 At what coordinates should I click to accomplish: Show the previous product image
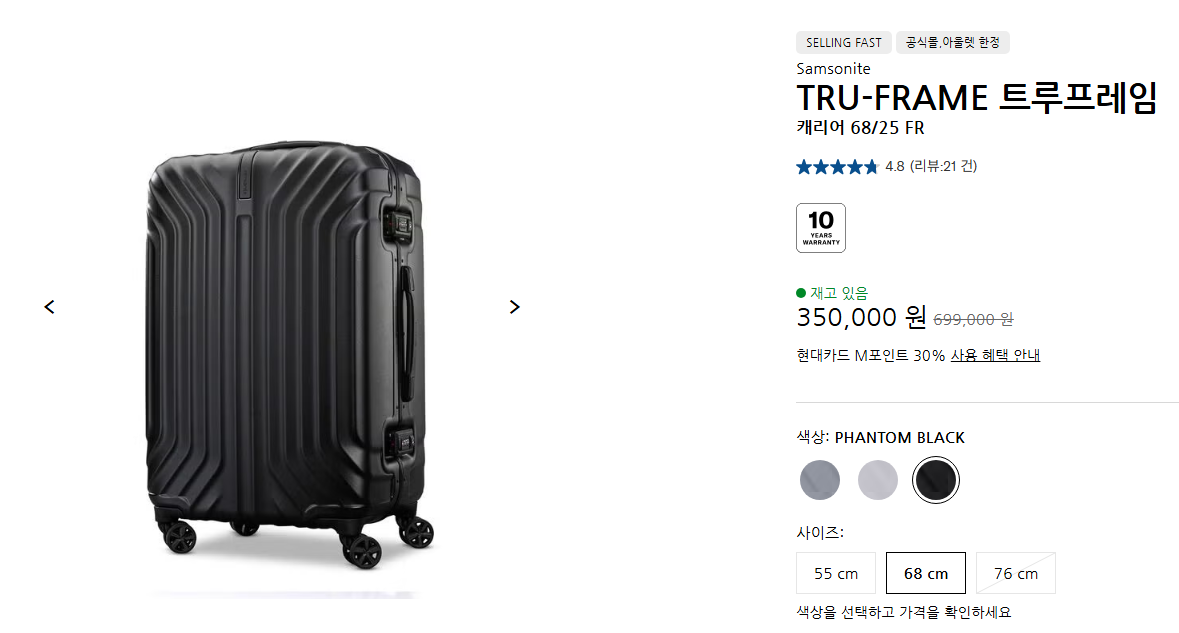pos(50,307)
